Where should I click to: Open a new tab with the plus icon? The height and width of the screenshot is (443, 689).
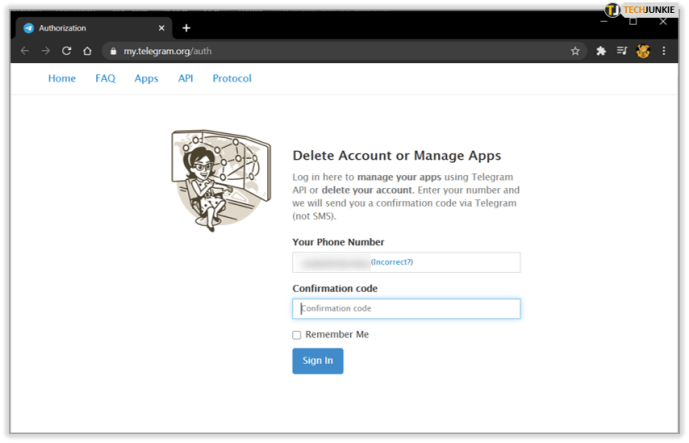tap(186, 28)
